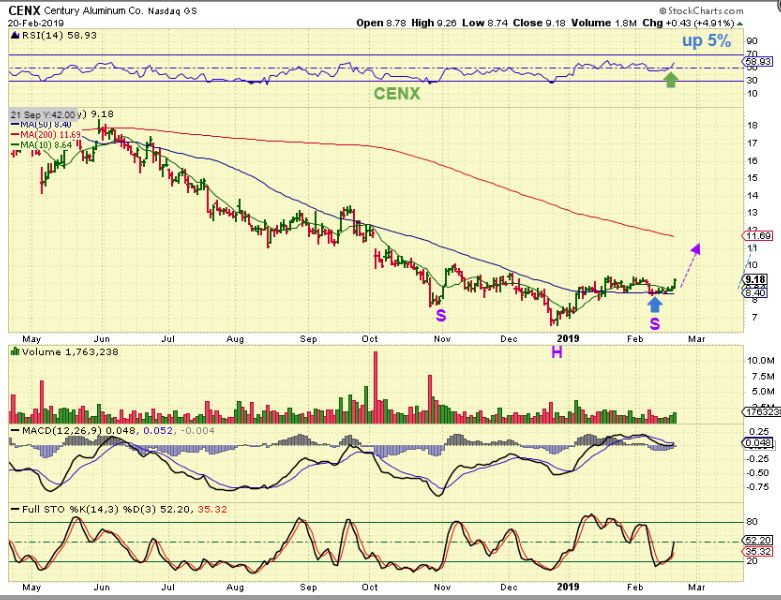The height and width of the screenshot is (600, 781).
Task: Click the '21 Sep Y:42.00' crosshair readout
Action: (44, 115)
